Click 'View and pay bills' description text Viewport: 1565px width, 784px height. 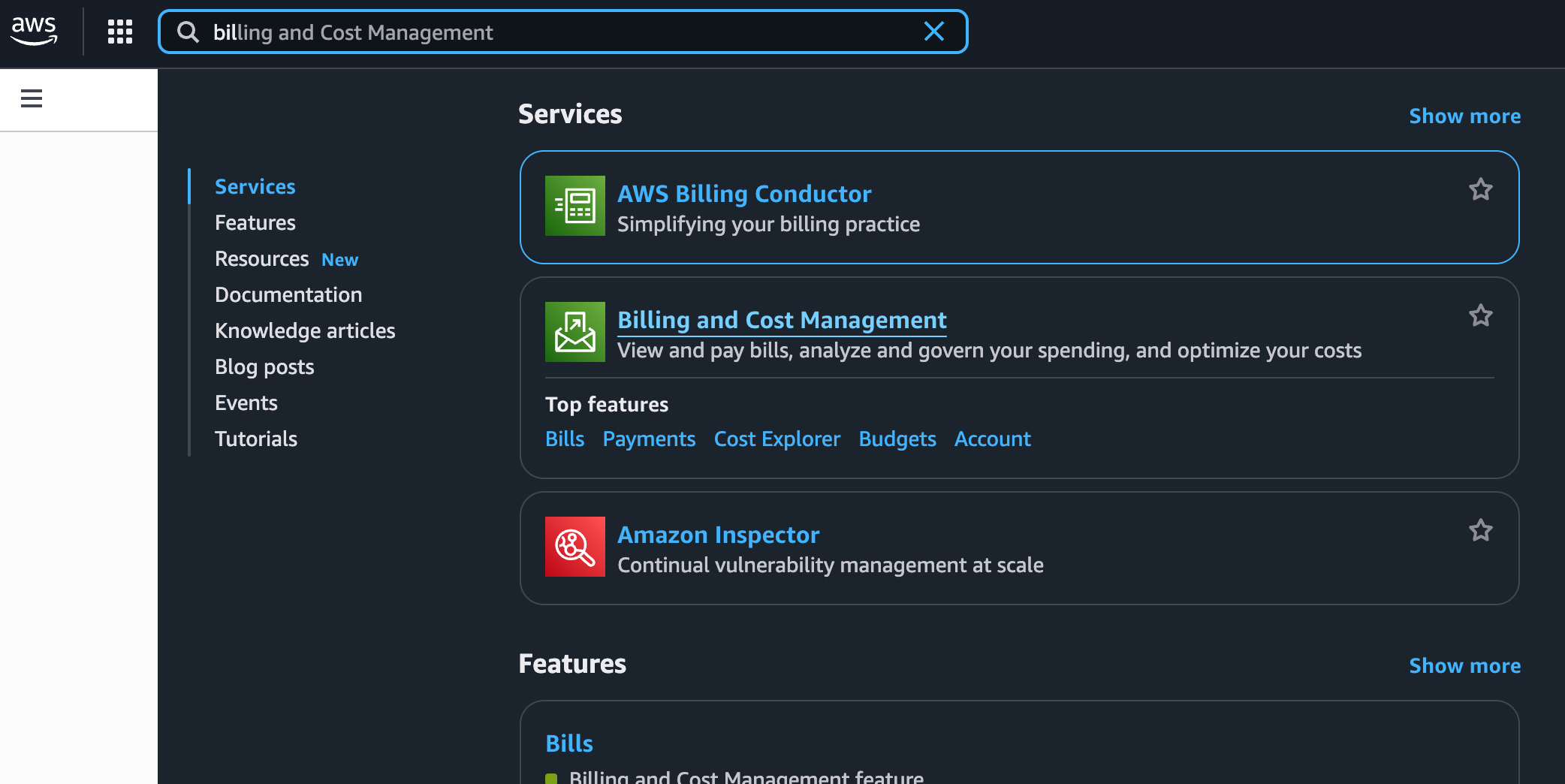coord(989,350)
